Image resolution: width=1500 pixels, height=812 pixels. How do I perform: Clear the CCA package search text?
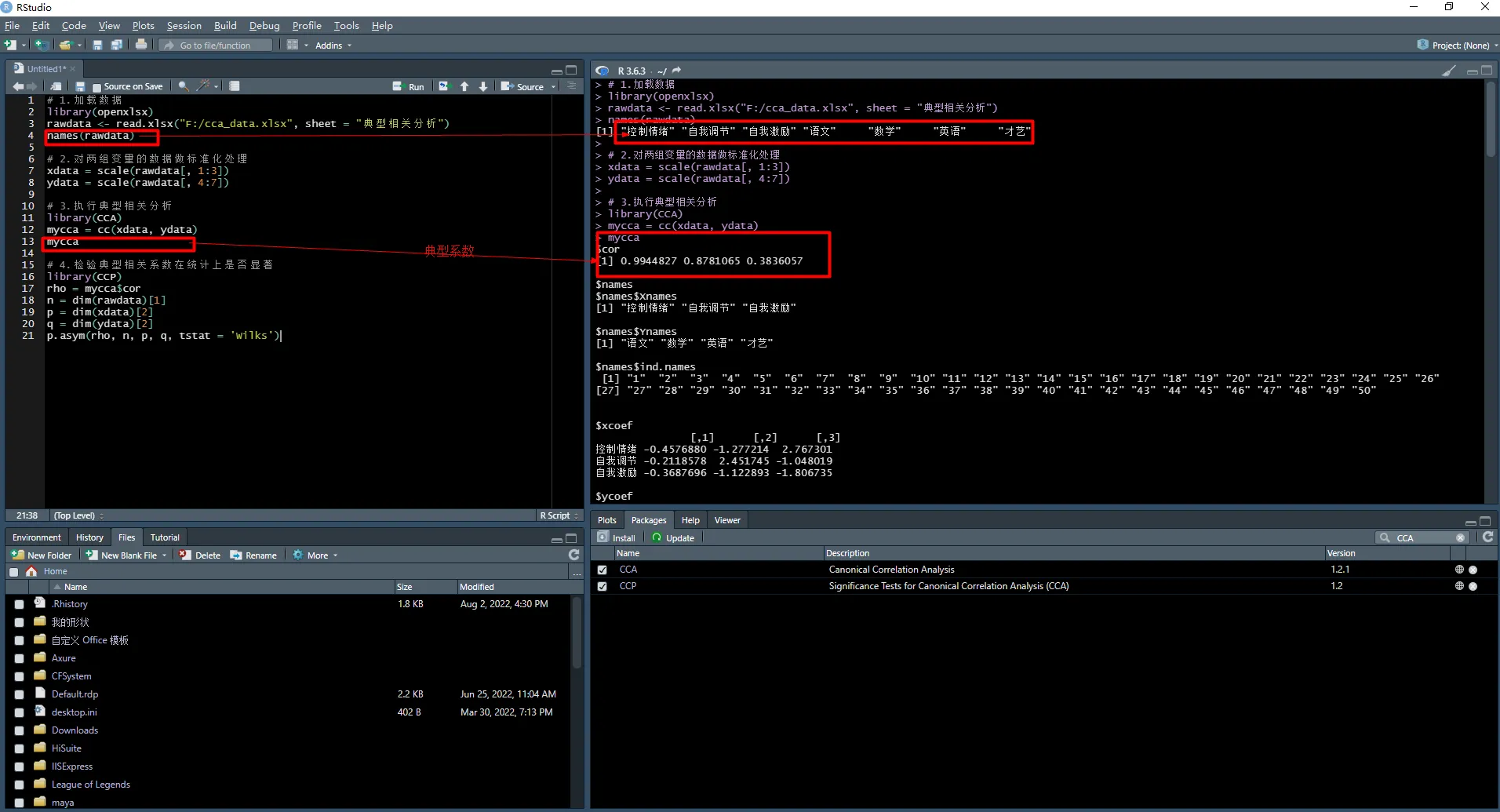1460,538
